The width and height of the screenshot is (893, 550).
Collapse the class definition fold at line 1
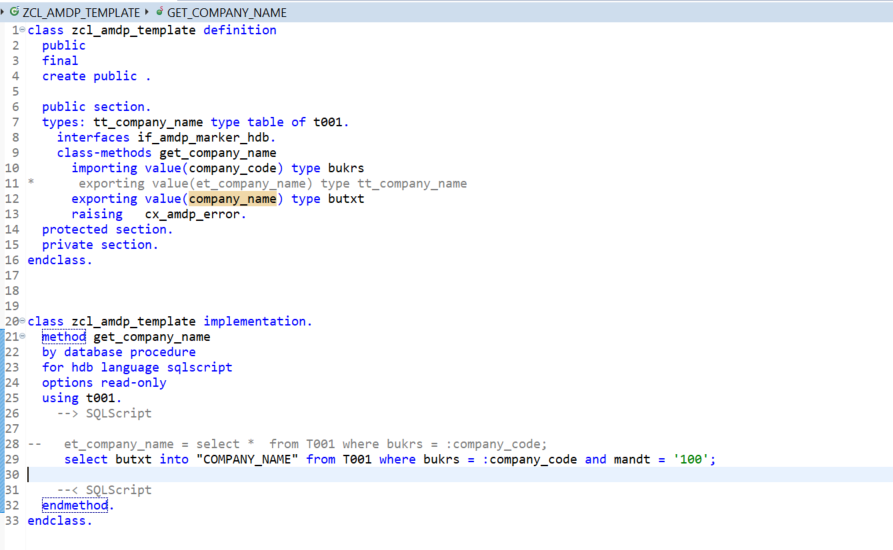pyautogui.click(x=22, y=30)
